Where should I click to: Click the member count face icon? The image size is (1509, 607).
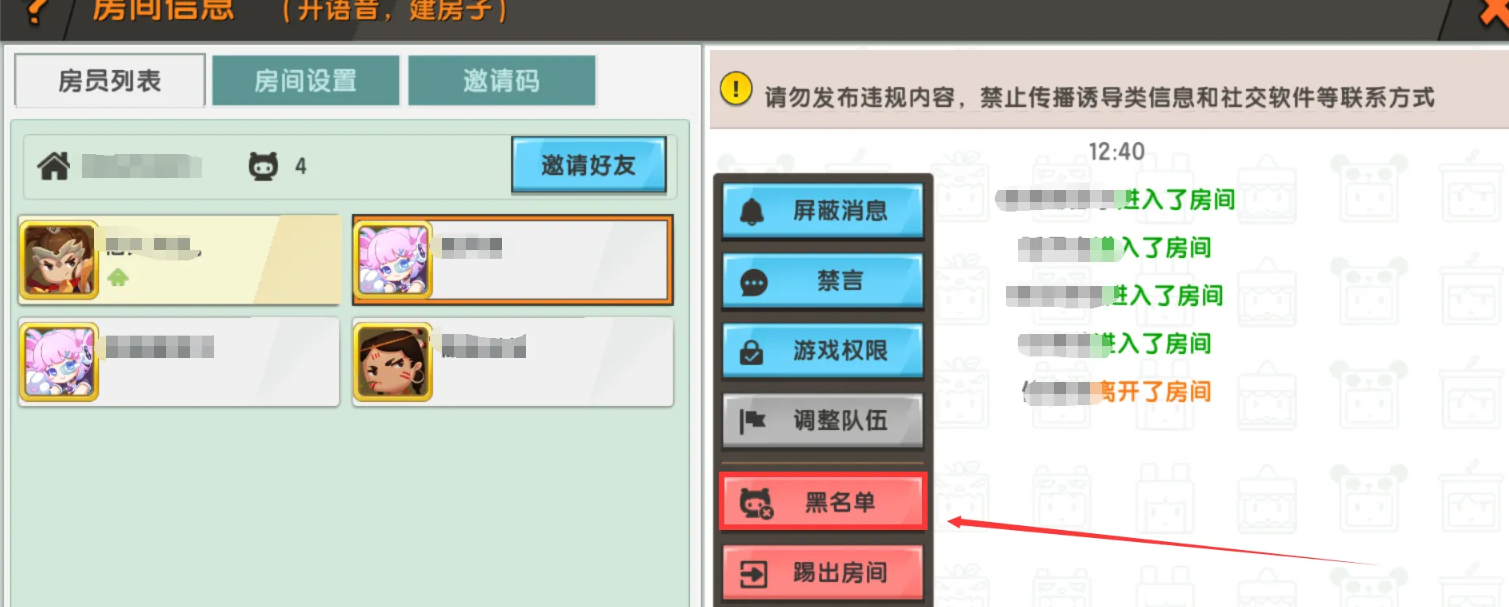[263, 166]
